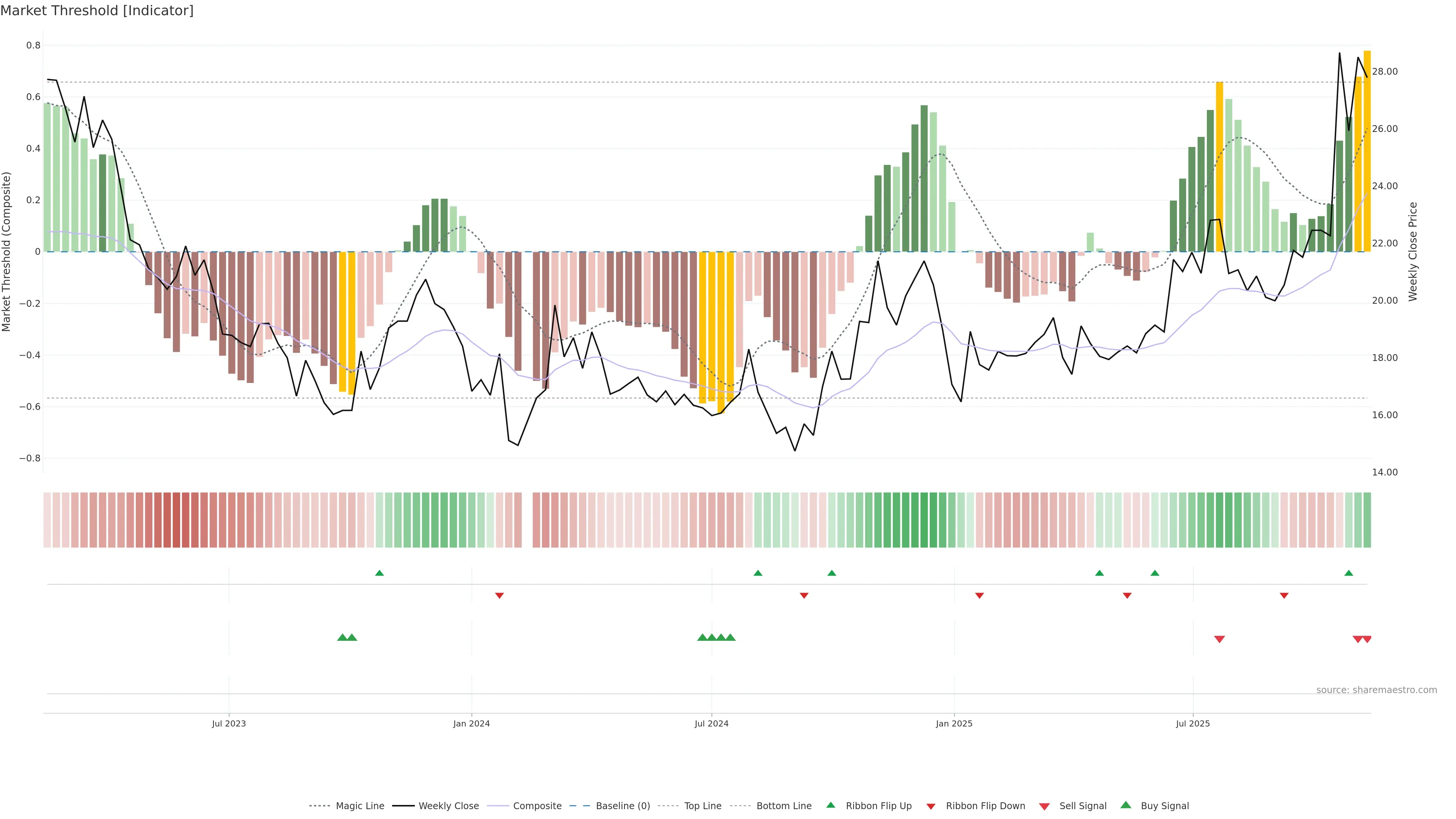Click the Jul 2025 x-axis label
The image size is (1456, 819).
coord(1192,723)
